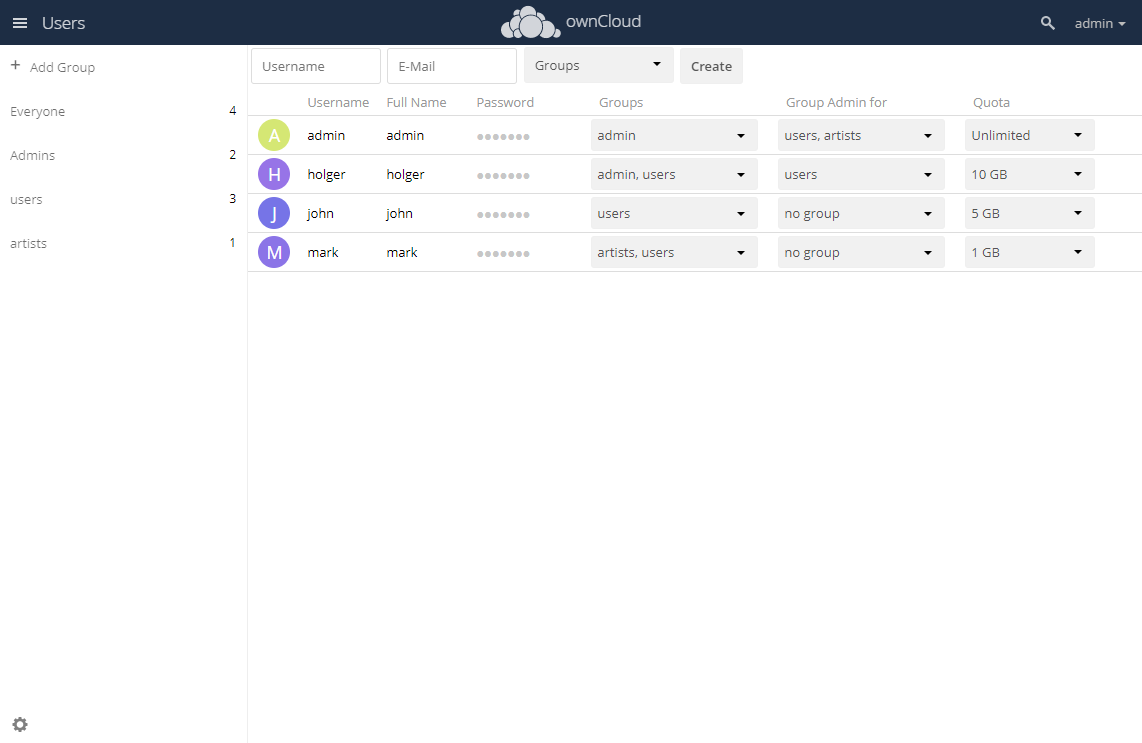
Task: Click holger's H avatar
Action: (x=274, y=174)
